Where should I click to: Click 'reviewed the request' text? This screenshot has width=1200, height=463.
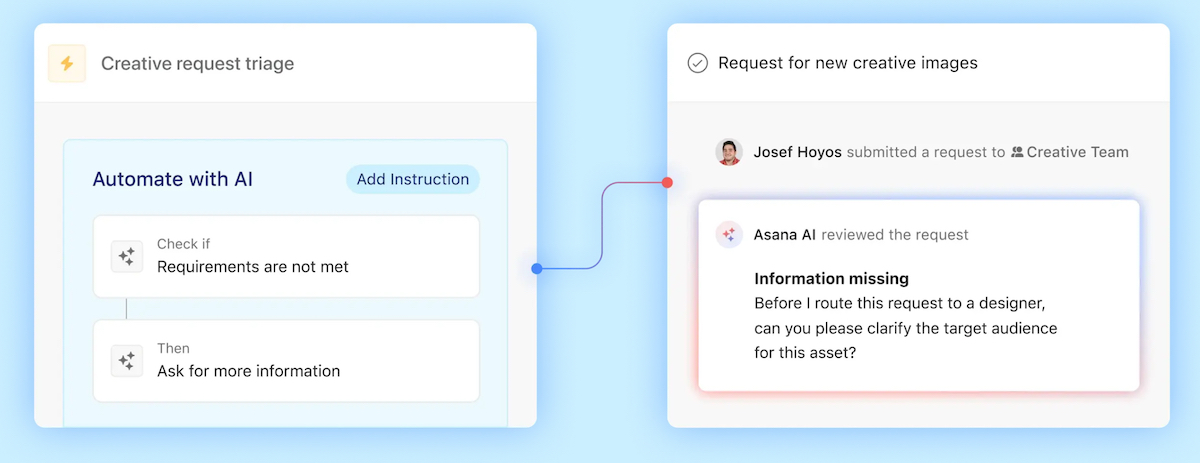pos(895,235)
